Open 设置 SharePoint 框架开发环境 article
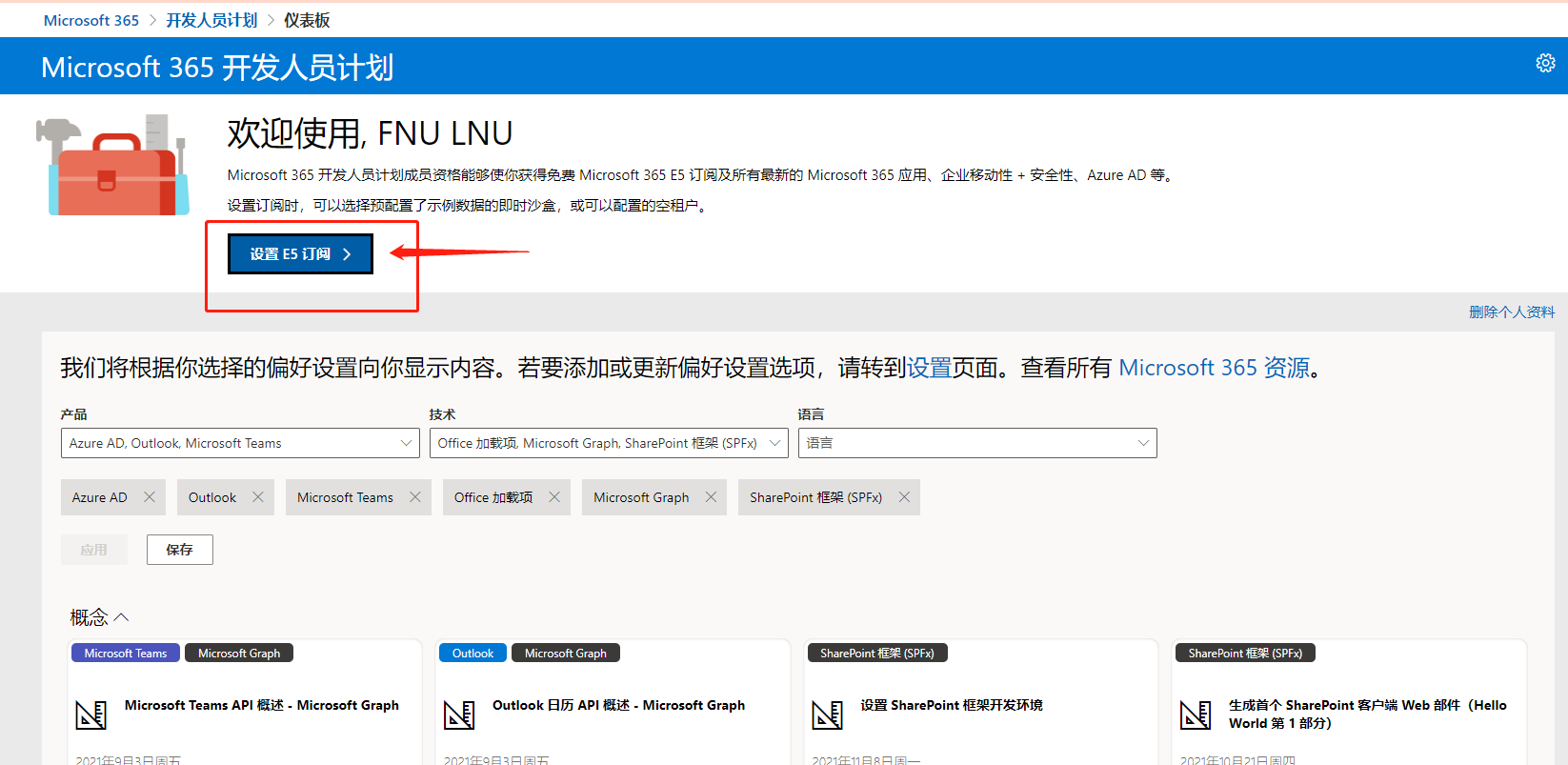 point(951,705)
